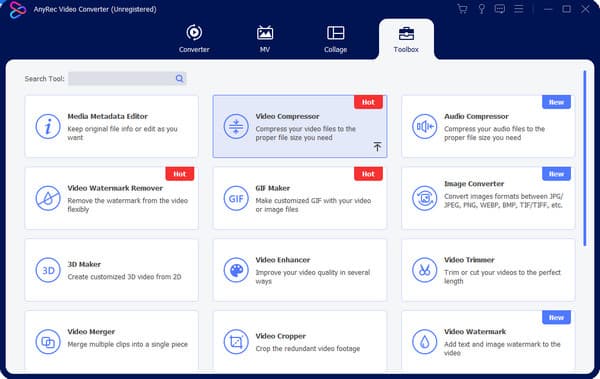600x379 pixels.
Task: Click 'Create customized 3D video from 2D' text
Action: (124, 277)
